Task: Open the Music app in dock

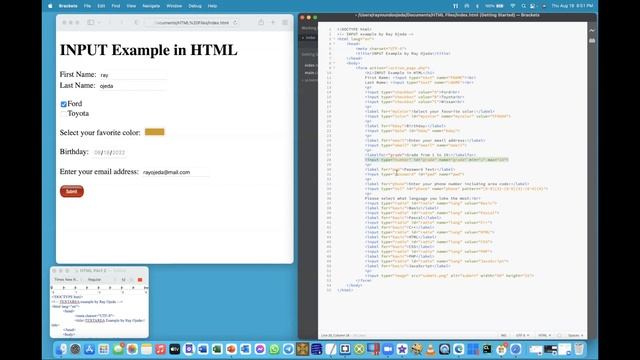Action: point(160,349)
